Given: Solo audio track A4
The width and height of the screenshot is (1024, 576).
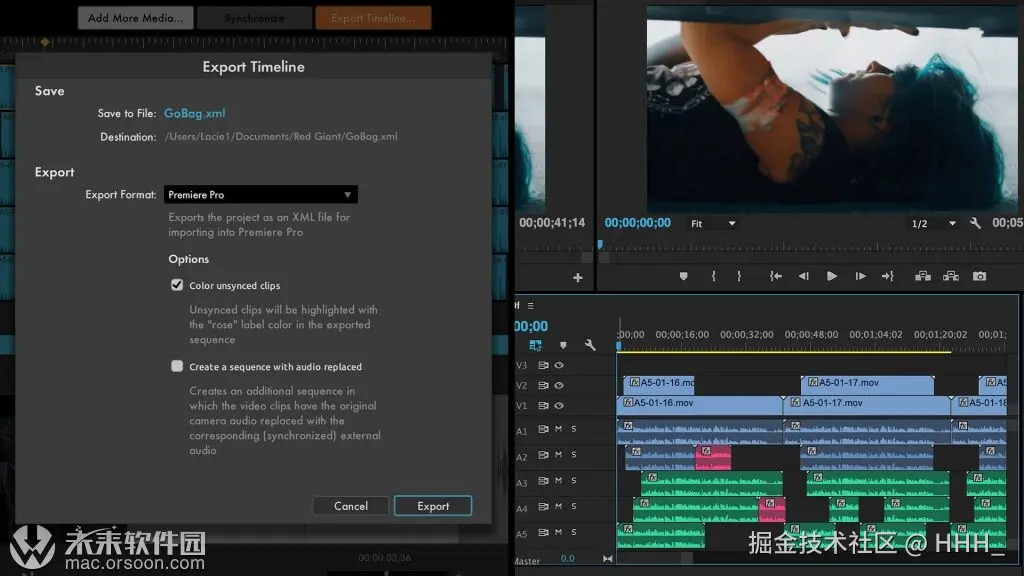Looking at the screenshot, I should [574, 507].
